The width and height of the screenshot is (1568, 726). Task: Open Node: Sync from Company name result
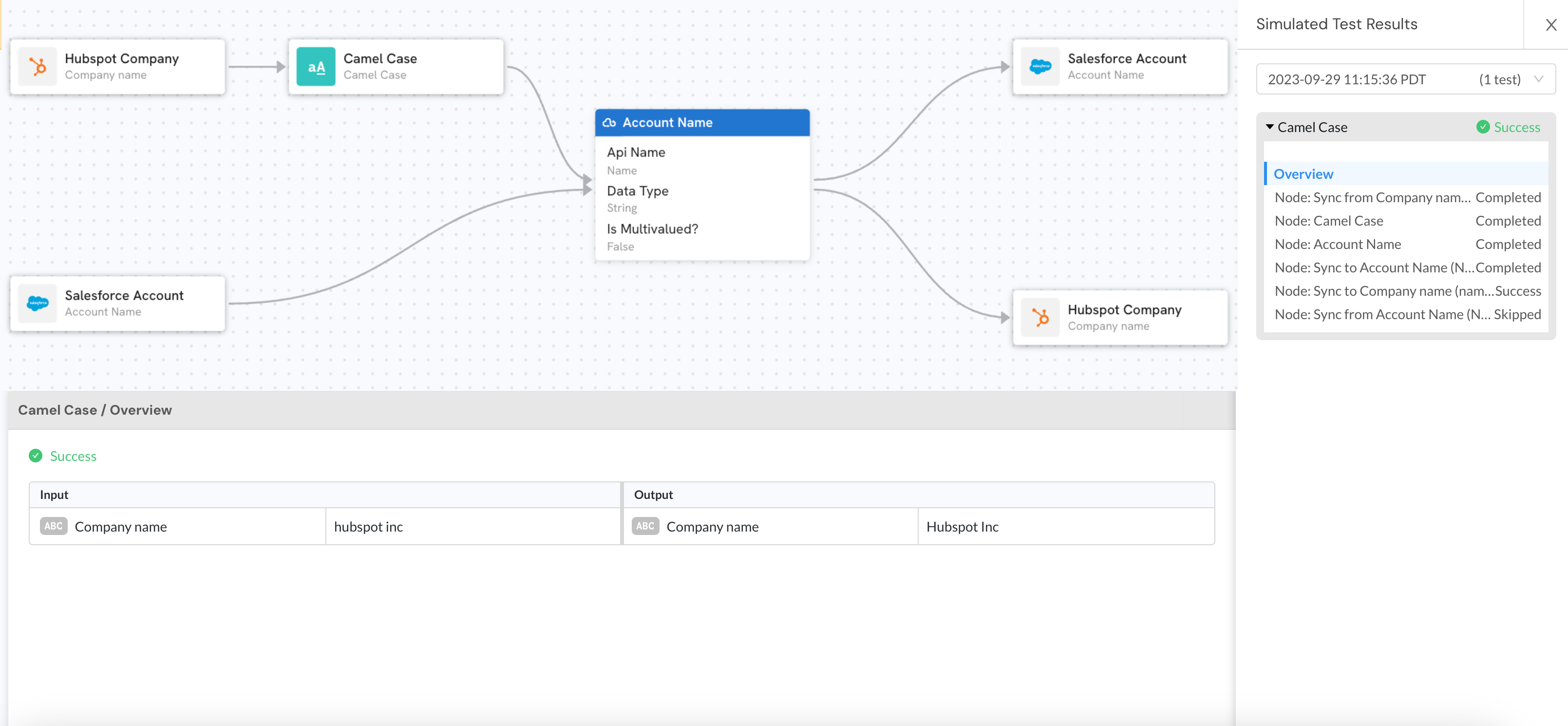click(1407, 197)
